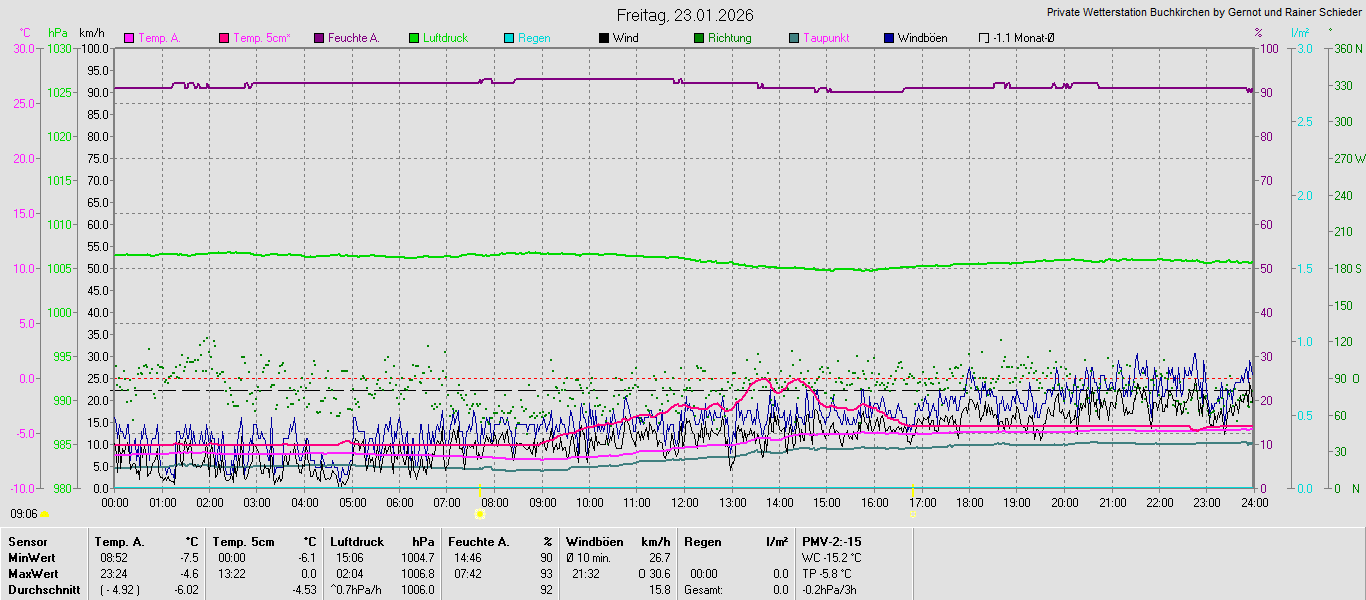Screen dimensions: 1366x600
Task: Click the Private Wetterstation Buchkirchen credit text
Action: 1204,13
